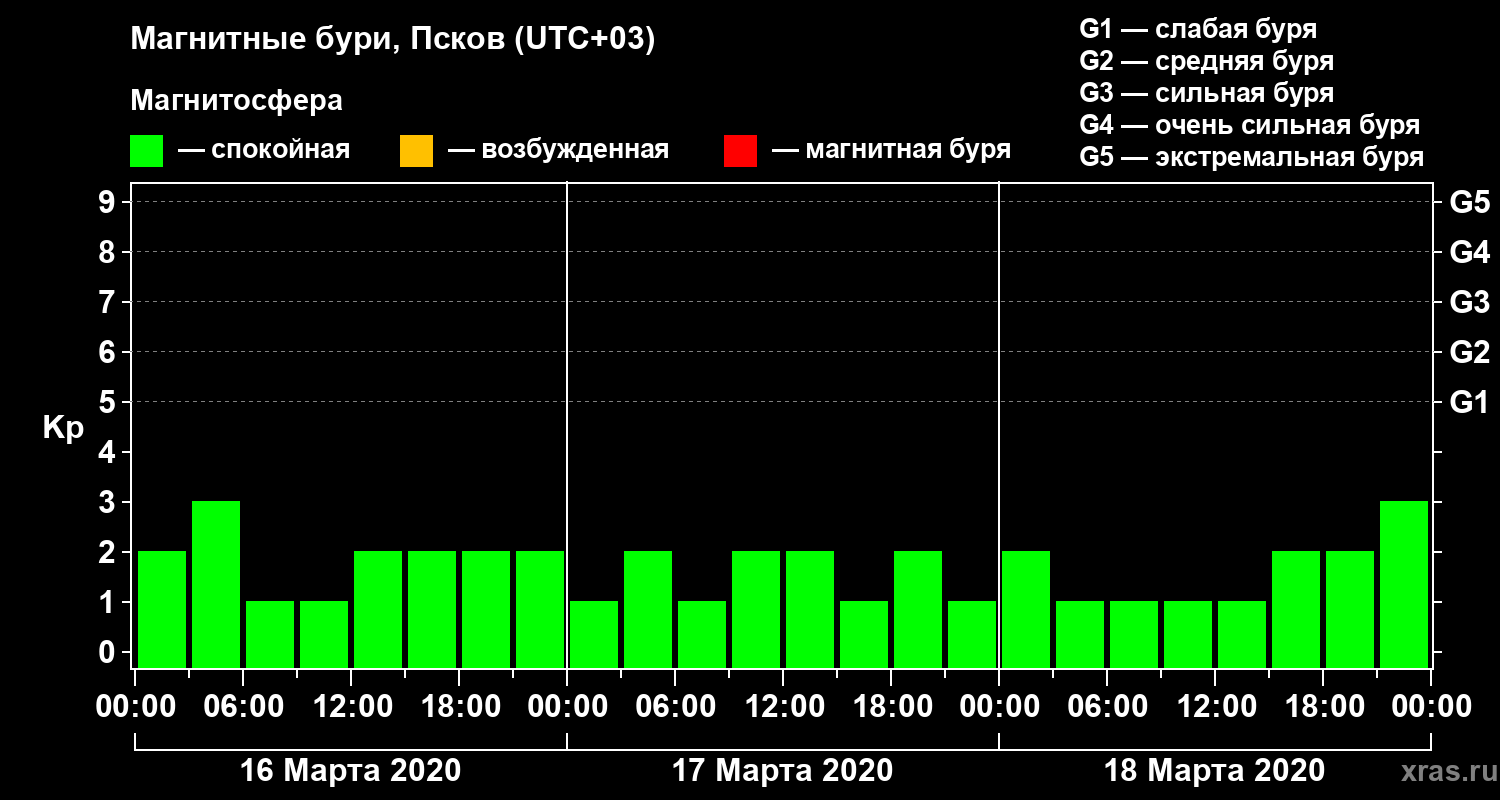Click the '— спокойная' legend text
1500x800 pixels.
(x=264, y=151)
